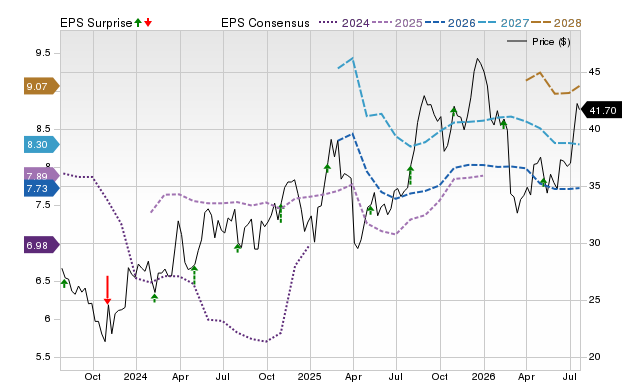Select the green surprise arrow from May 2026
The image size is (640, 382).
pos(543,182)
